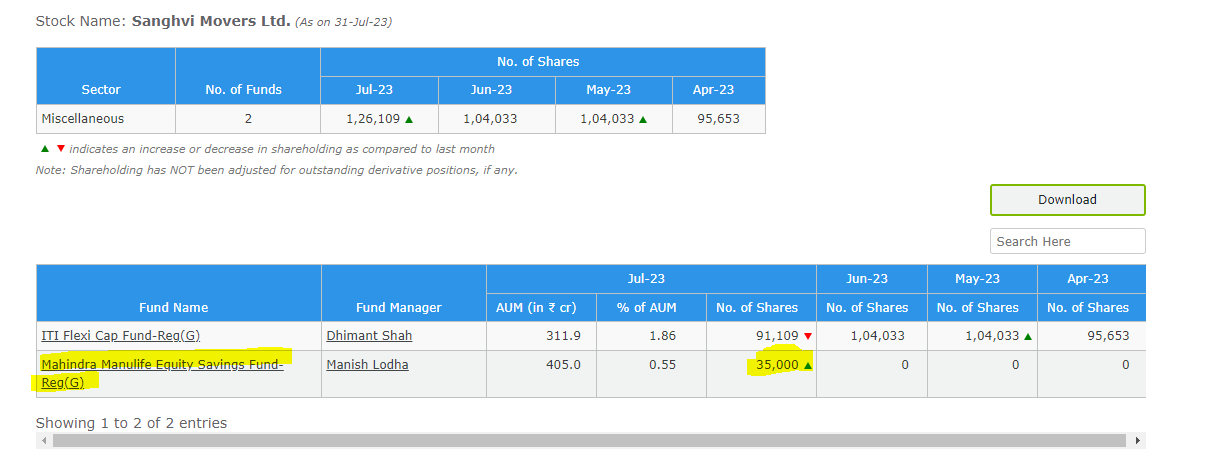This screenshot has height=455, width=1215.
Task: Click red down triangle in legend note
Action: [60, 149]
